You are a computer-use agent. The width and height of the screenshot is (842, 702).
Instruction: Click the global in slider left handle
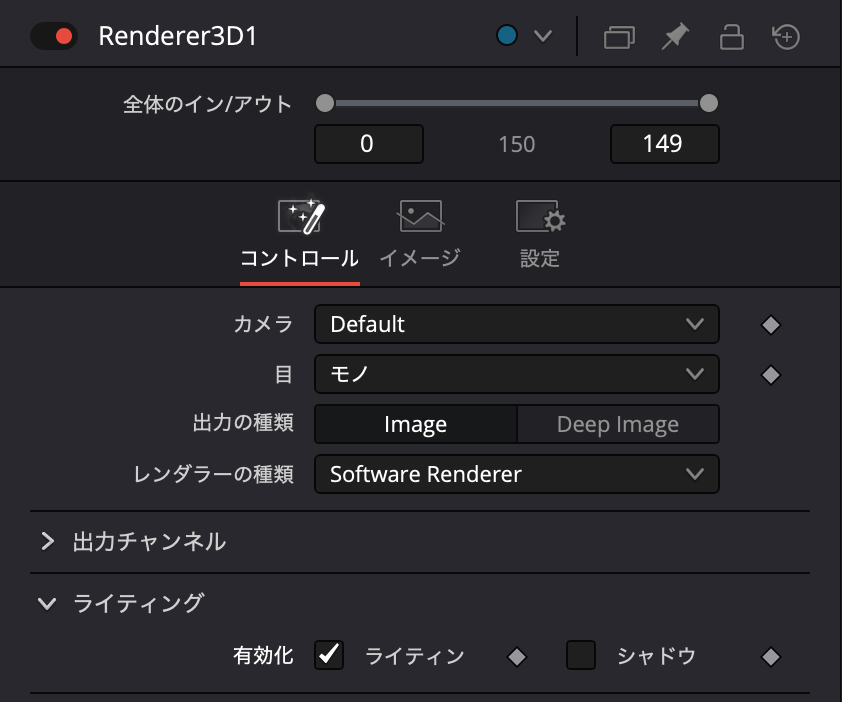coord(325,103)
